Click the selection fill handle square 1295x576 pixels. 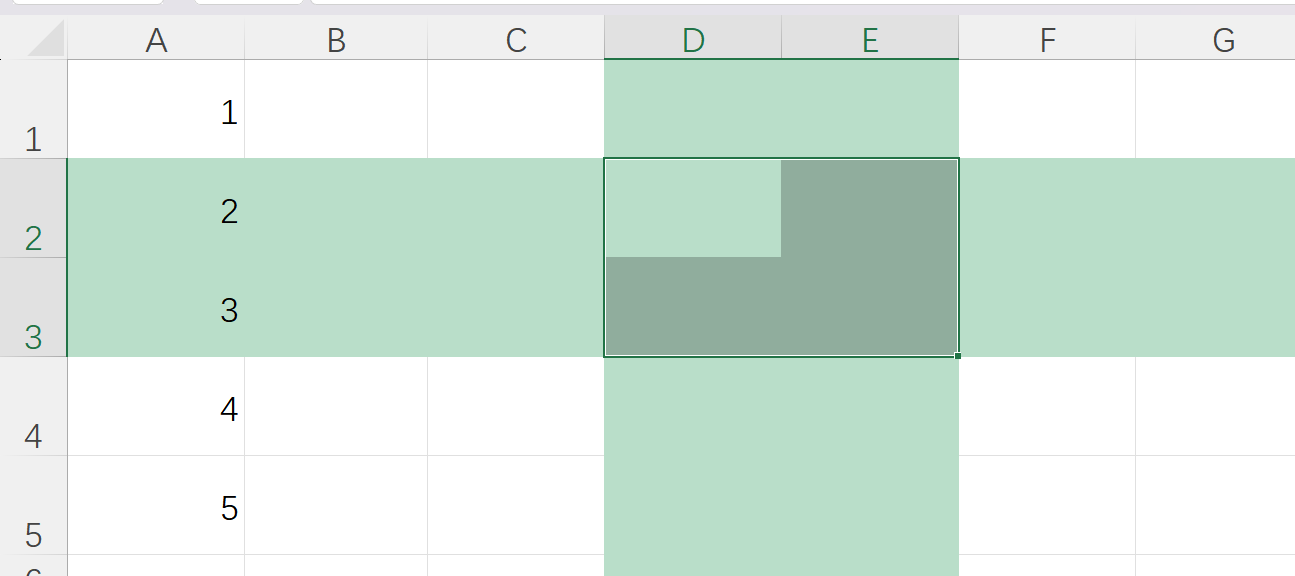click(958, 356)
